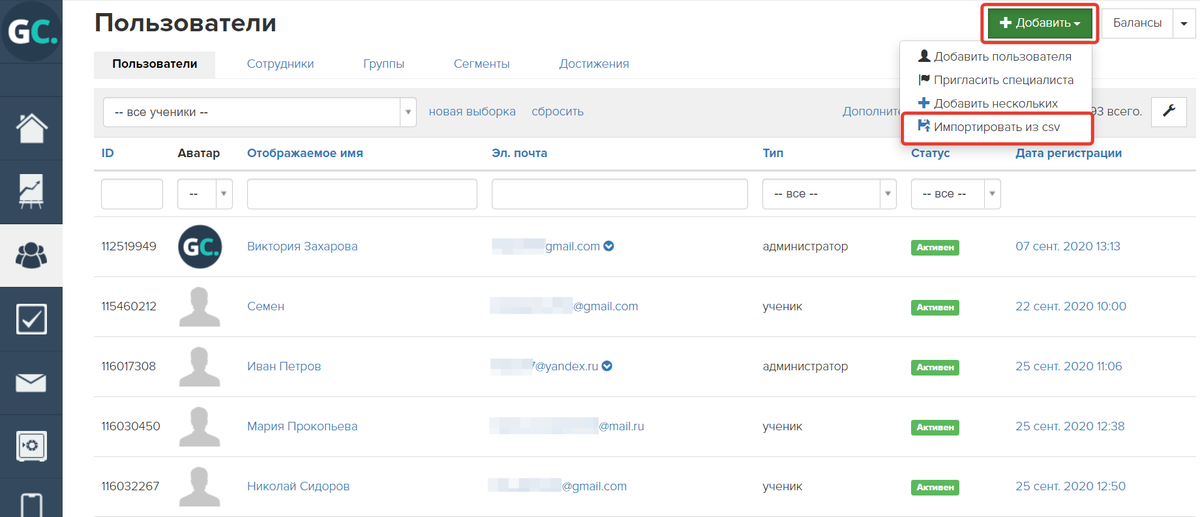Click Виктория Захарова's GC avatar

(199, 246)
